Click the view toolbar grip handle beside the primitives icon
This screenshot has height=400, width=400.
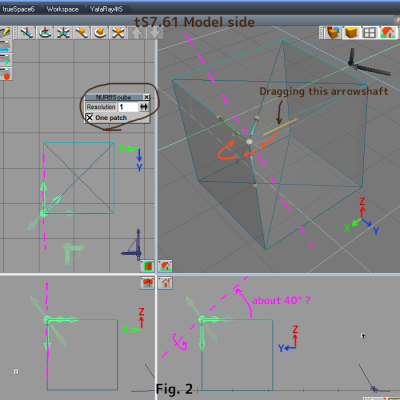321,33
